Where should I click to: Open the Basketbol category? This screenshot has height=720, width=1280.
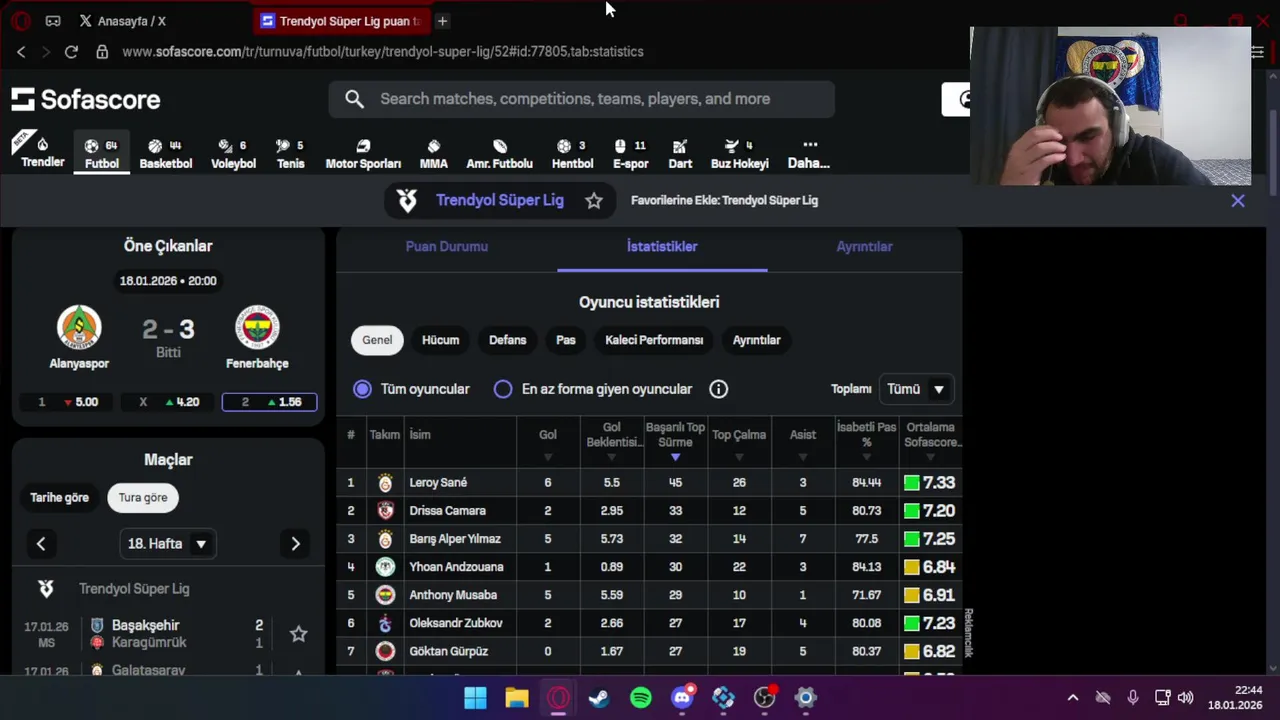(165, 153)
